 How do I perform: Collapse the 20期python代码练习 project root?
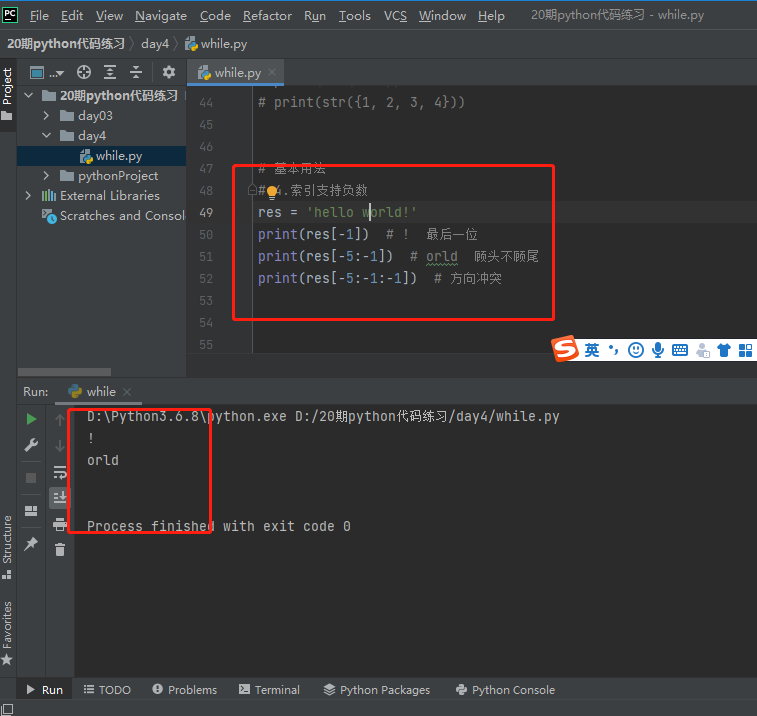click(x=28, y=96)
